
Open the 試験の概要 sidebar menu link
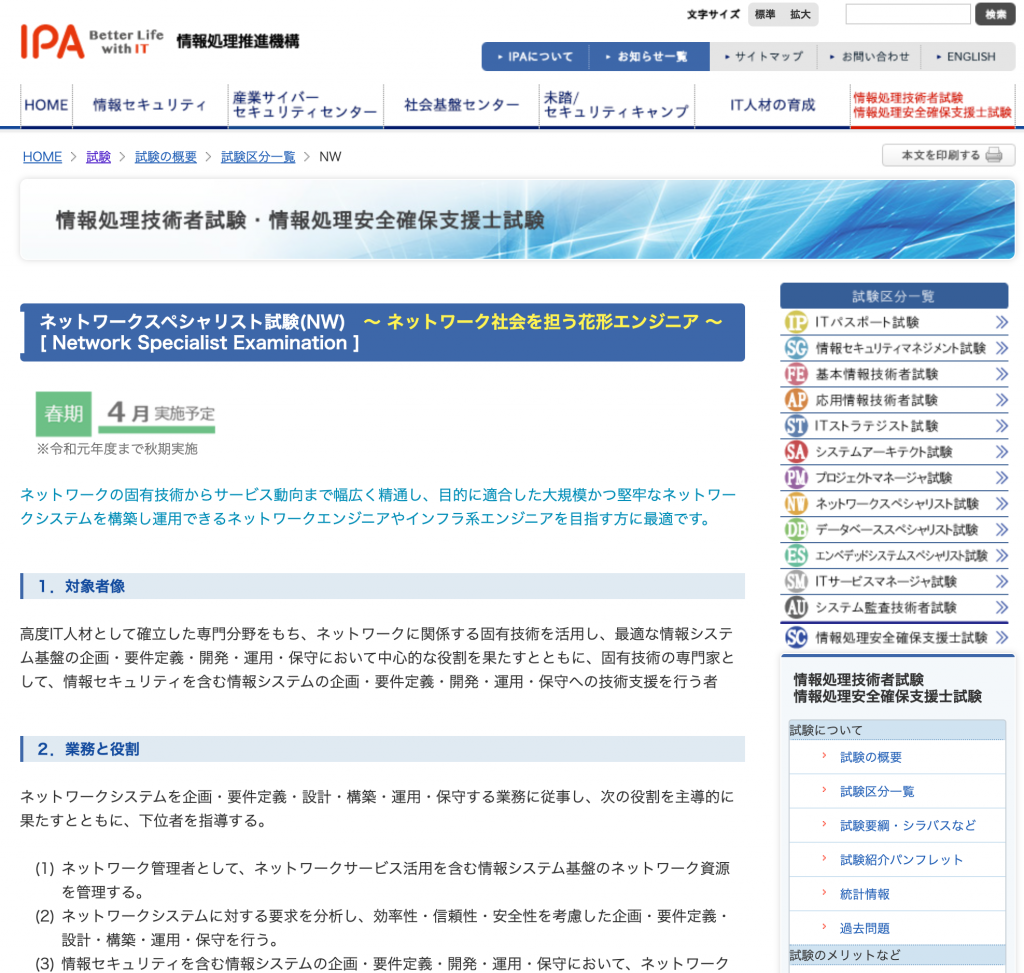pos(871,758)
